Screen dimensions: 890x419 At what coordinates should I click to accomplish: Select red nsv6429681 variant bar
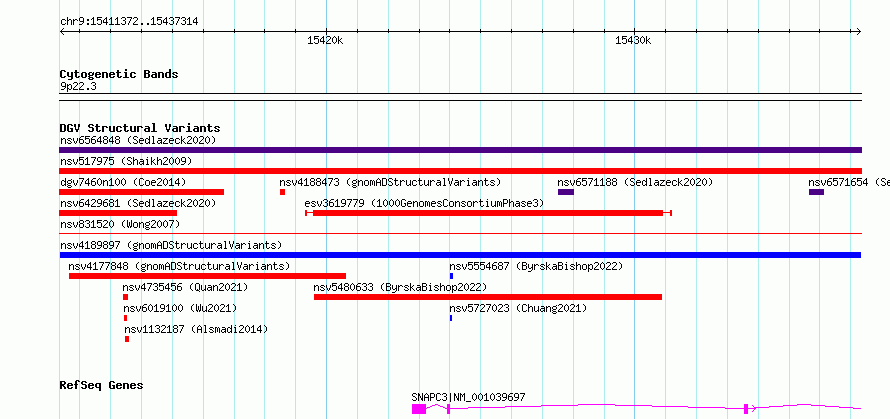point(118,213)
